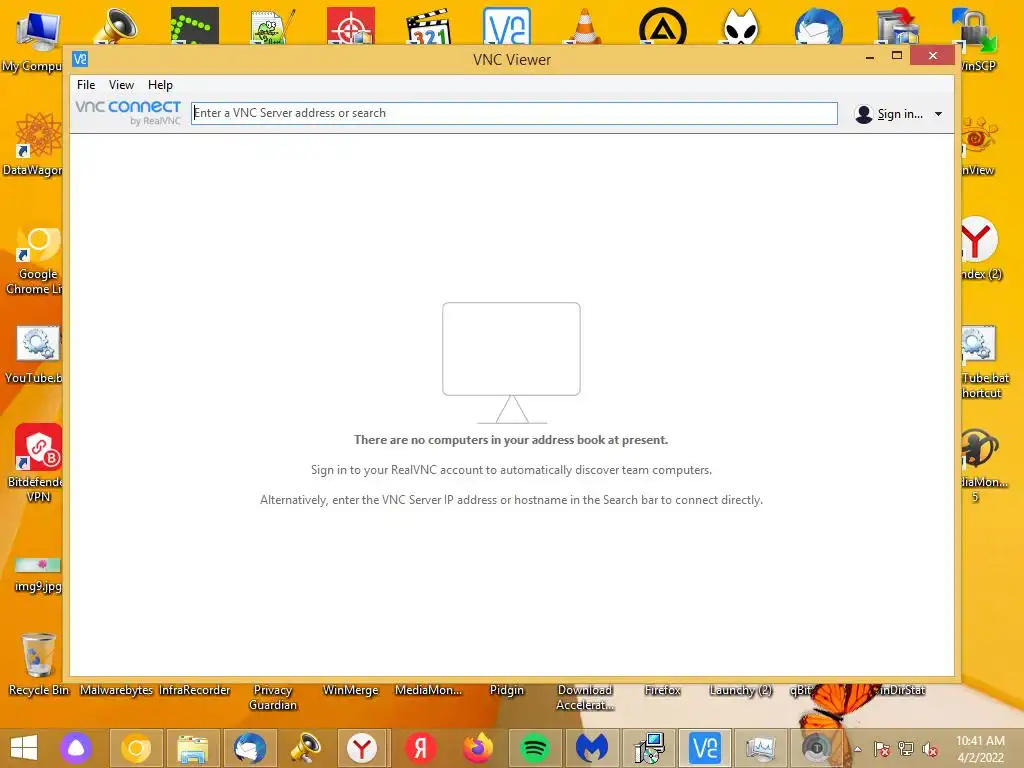Select the Malwarebytes desktop label
This screenshot has width=1024, height=768.
coord(116,690)
